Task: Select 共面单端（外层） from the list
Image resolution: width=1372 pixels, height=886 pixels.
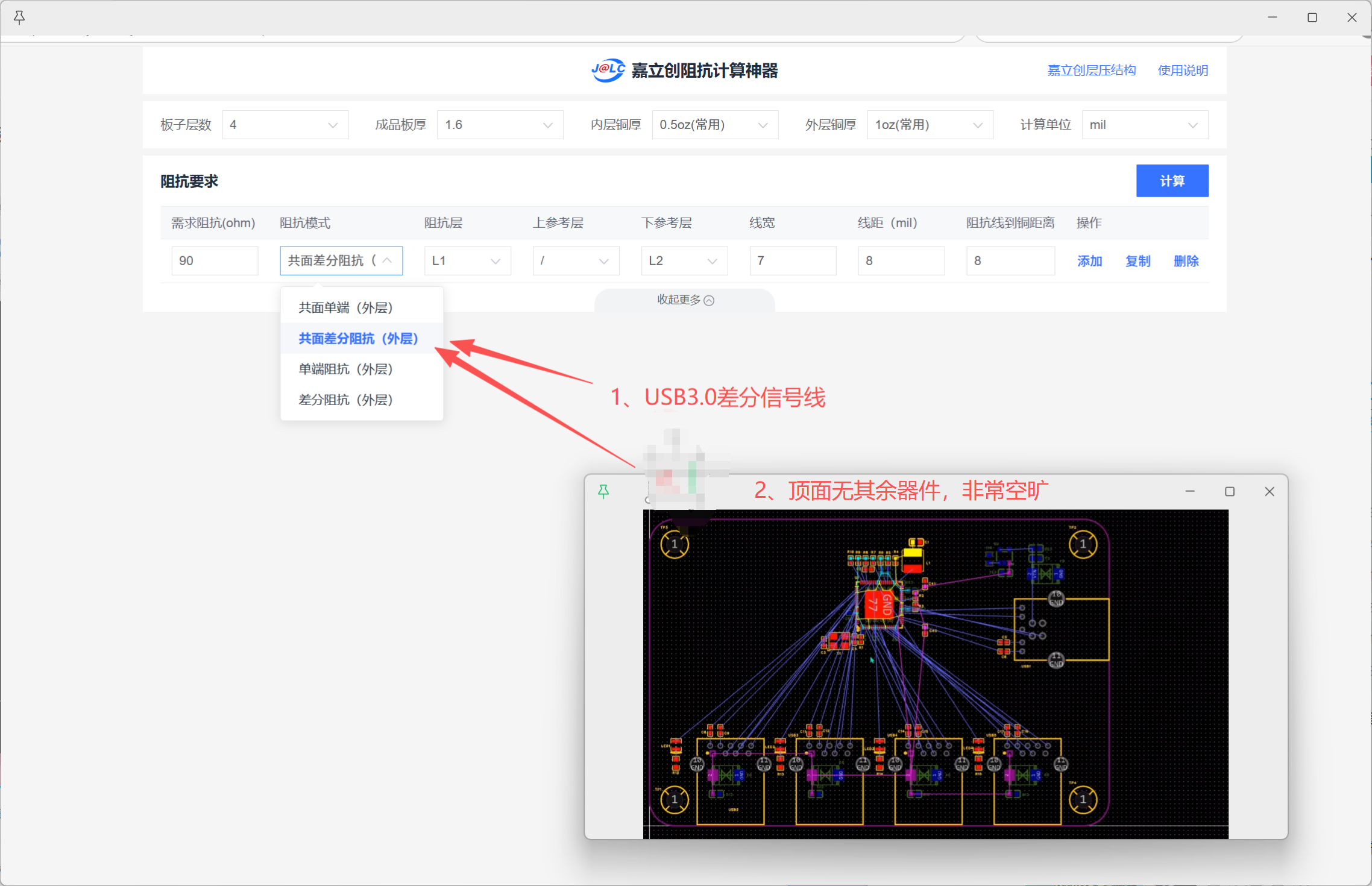Action: click(x=345, y=308)
